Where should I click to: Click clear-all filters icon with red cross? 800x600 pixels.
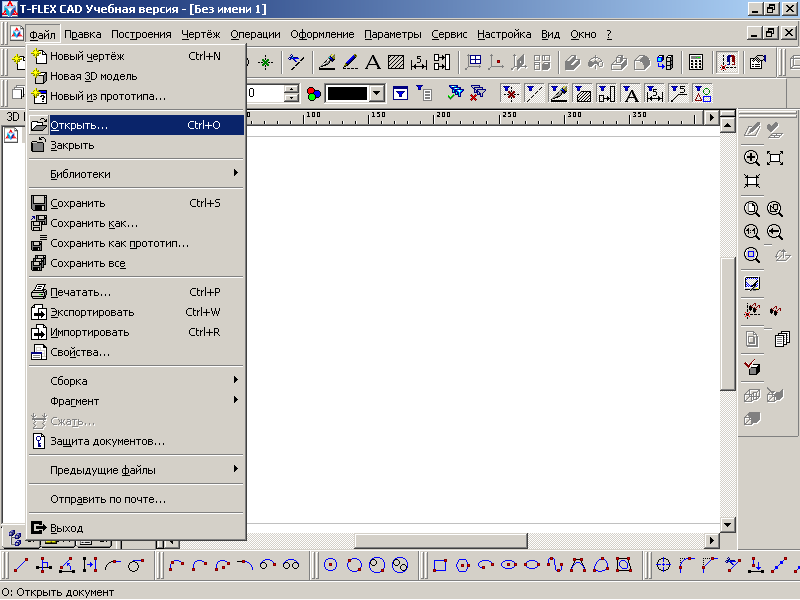(478, 93)
